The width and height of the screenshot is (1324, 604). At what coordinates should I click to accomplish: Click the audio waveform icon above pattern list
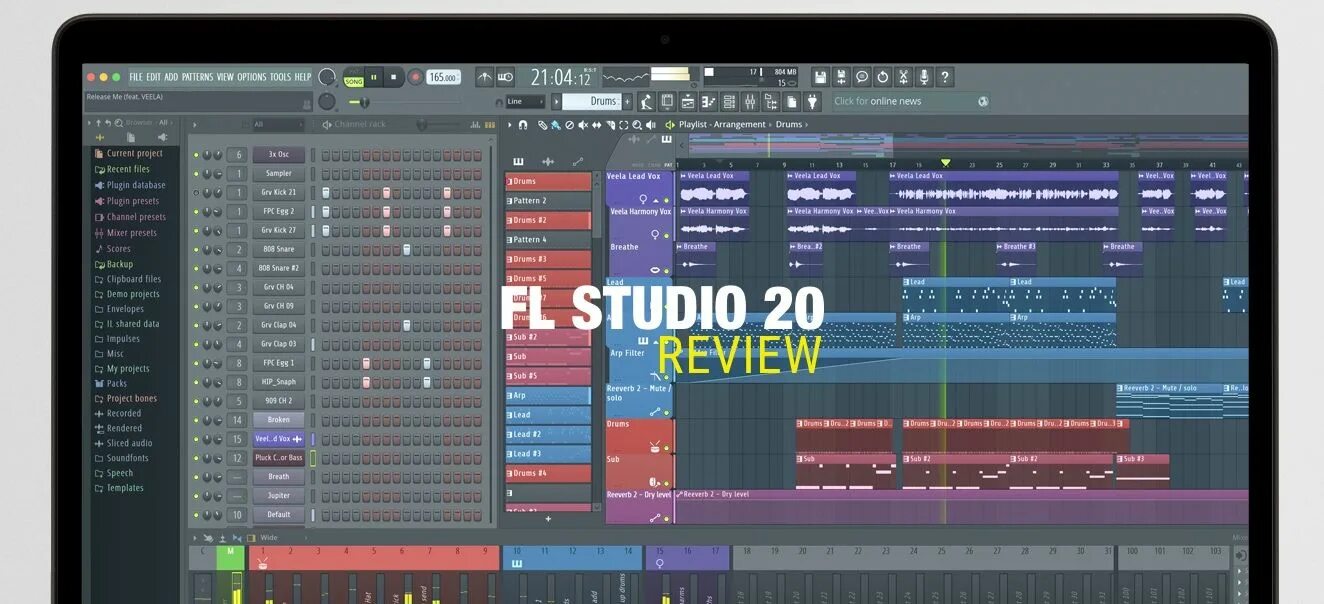548,161
